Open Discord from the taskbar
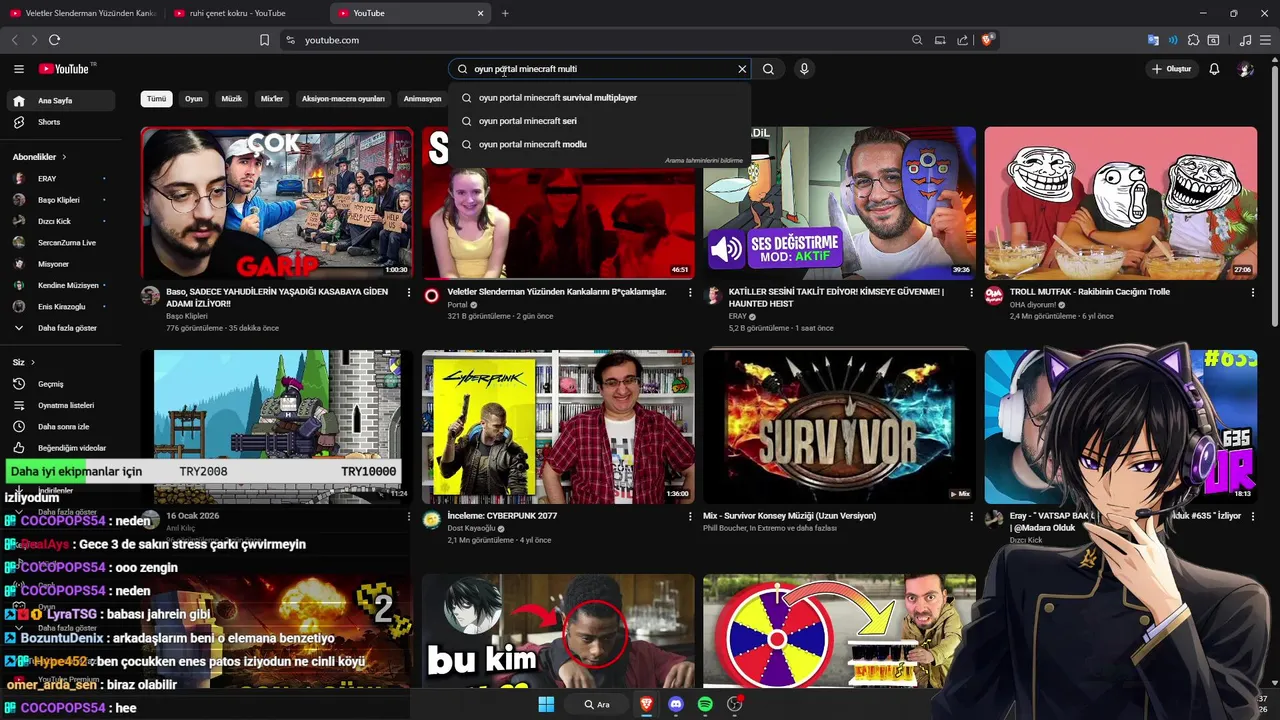This screenshot has width=1280, height=720. point(676,704)
